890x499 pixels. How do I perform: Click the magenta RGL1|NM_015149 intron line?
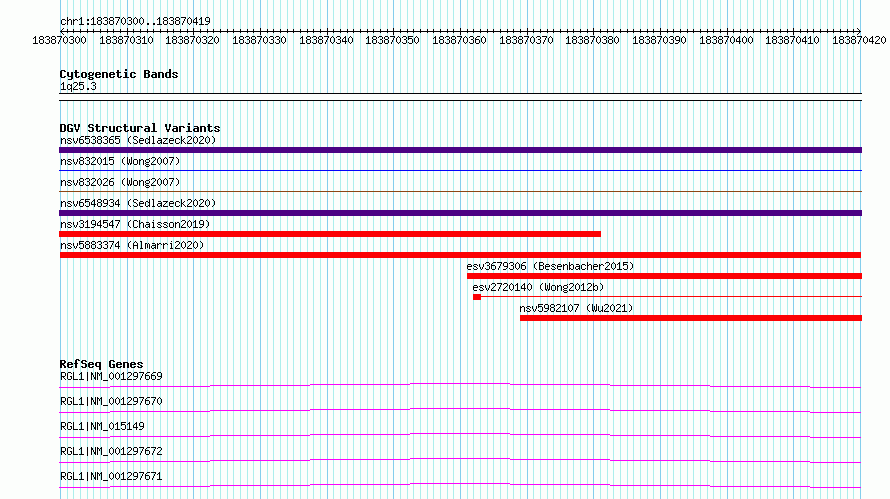point(460,436)
